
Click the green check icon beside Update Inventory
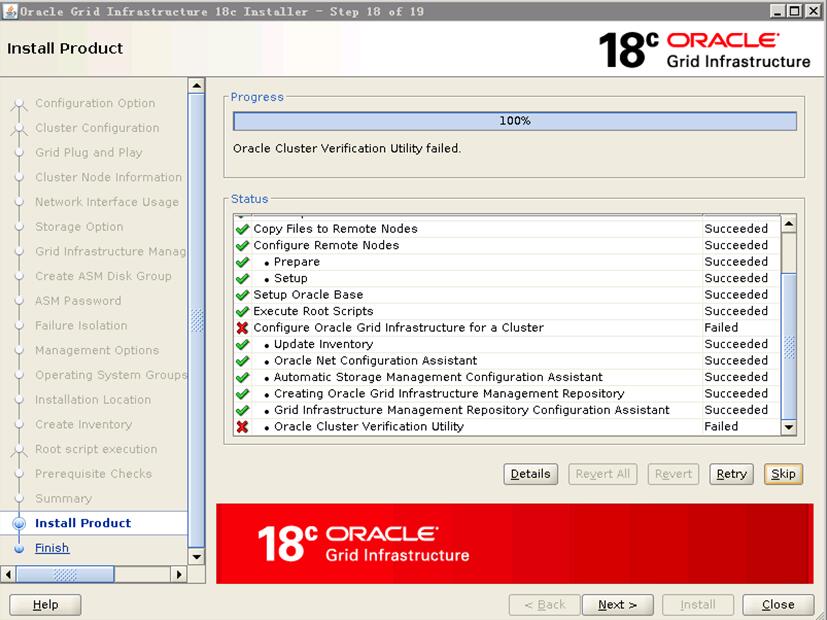click(242, 344)
